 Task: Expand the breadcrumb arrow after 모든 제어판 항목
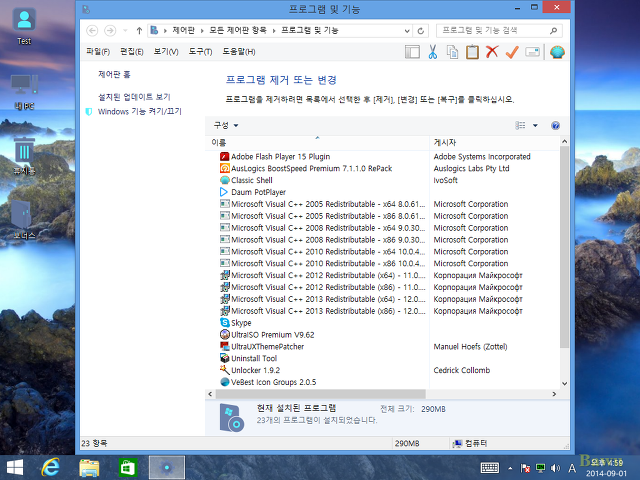273,31
